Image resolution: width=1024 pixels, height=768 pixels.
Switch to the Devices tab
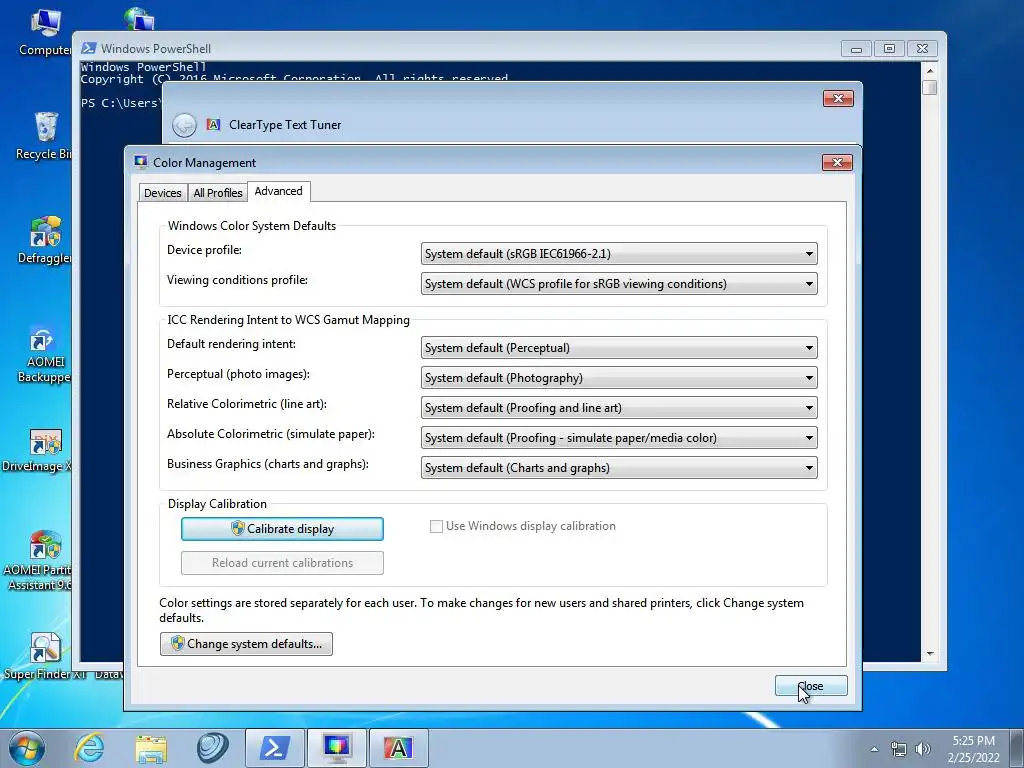163,193
